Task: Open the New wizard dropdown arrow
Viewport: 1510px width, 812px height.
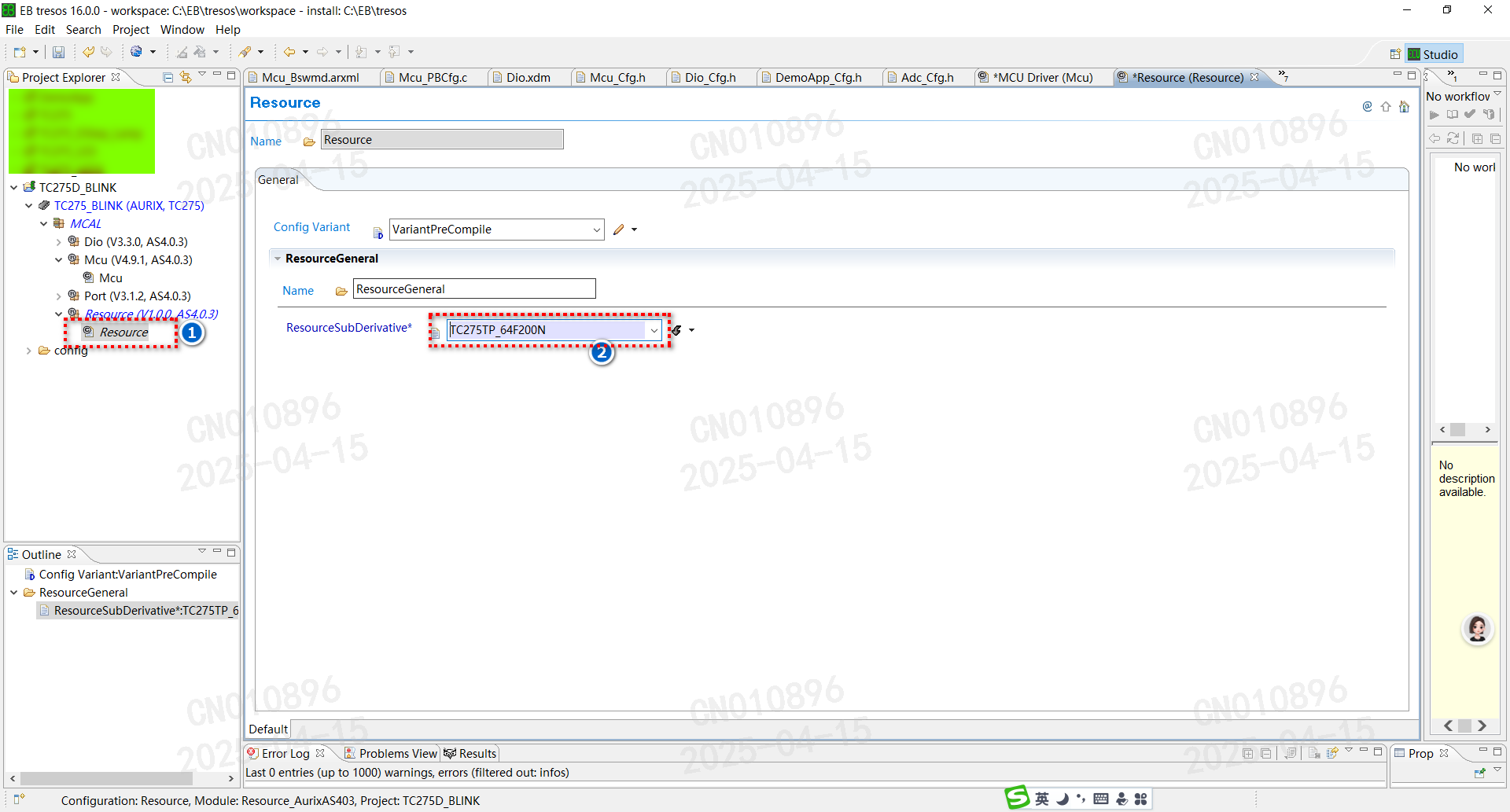Action: 35,52
